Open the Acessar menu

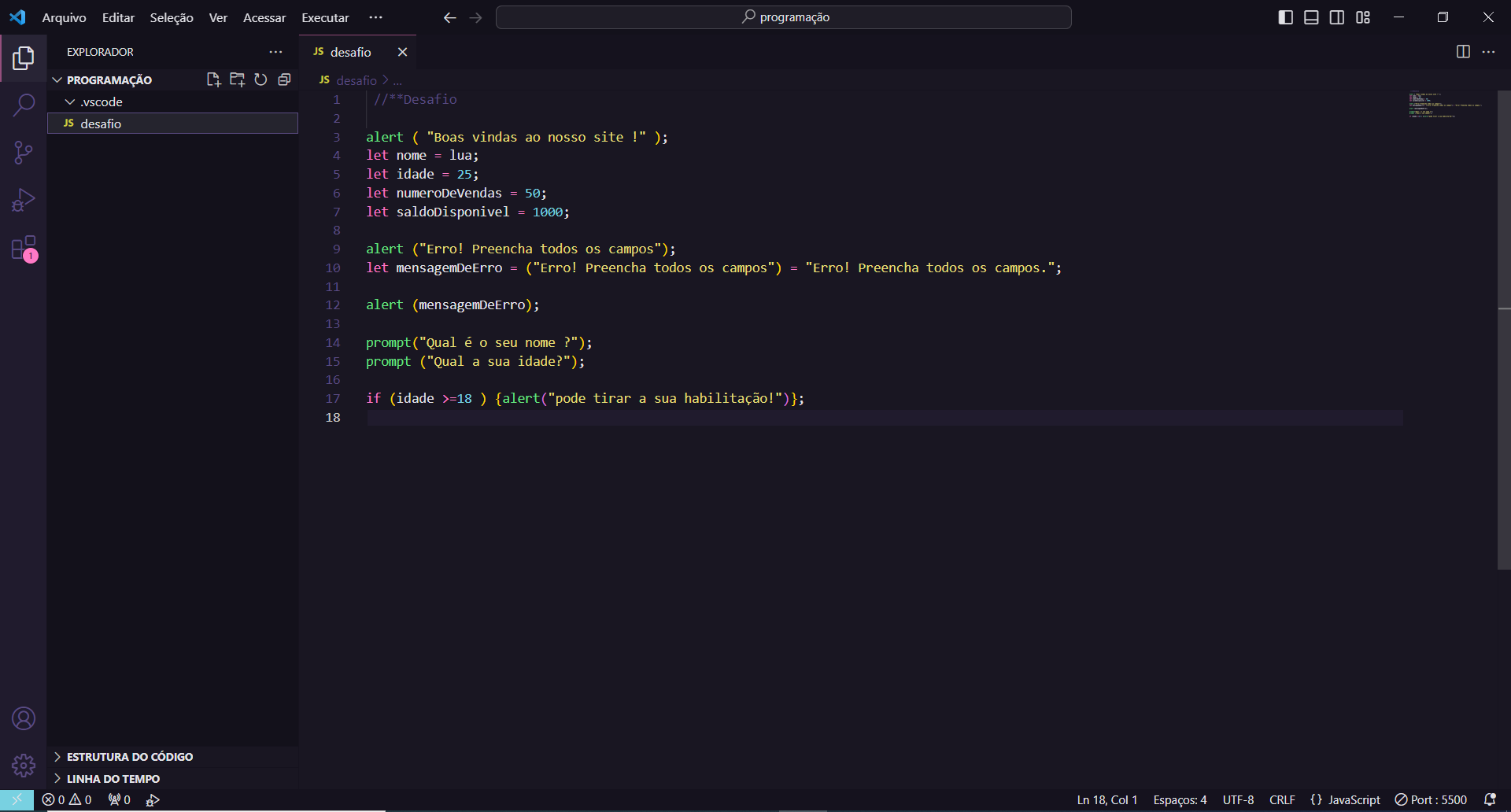pos(264,17)
